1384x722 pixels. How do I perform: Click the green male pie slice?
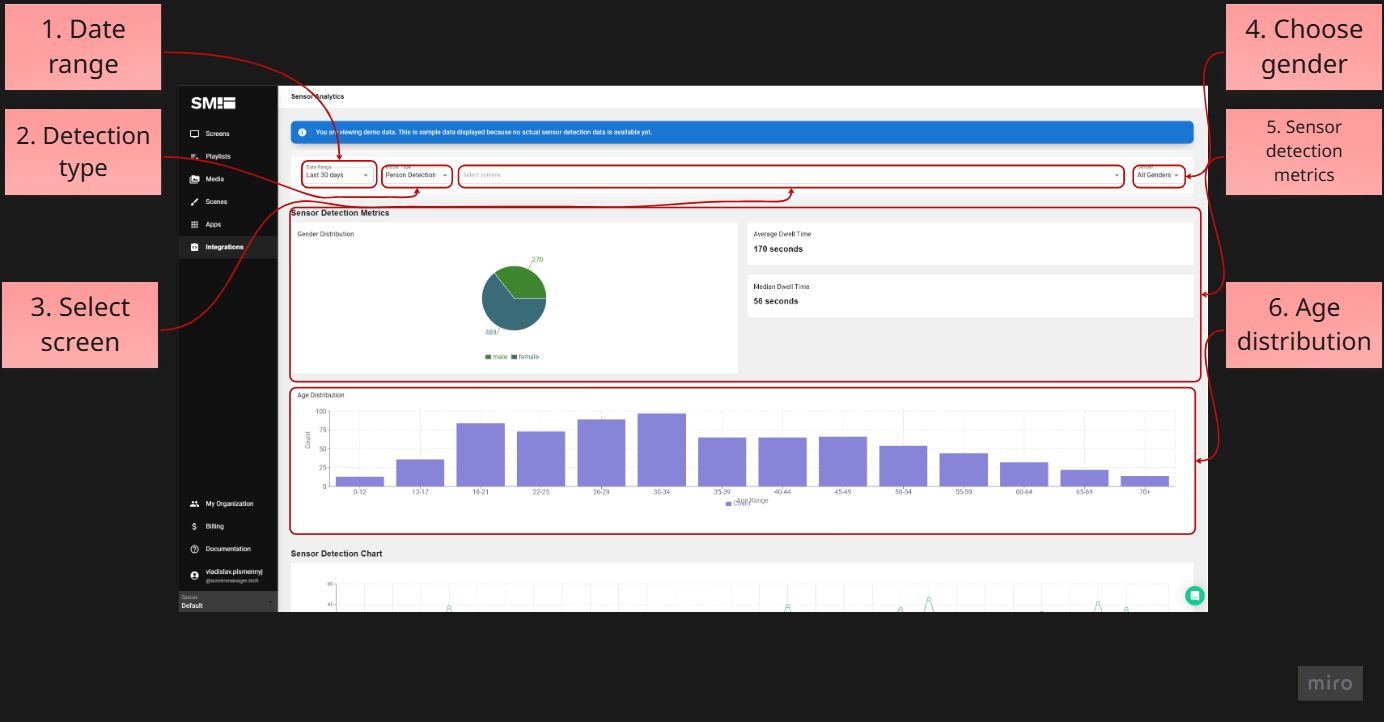click(523, 282)
